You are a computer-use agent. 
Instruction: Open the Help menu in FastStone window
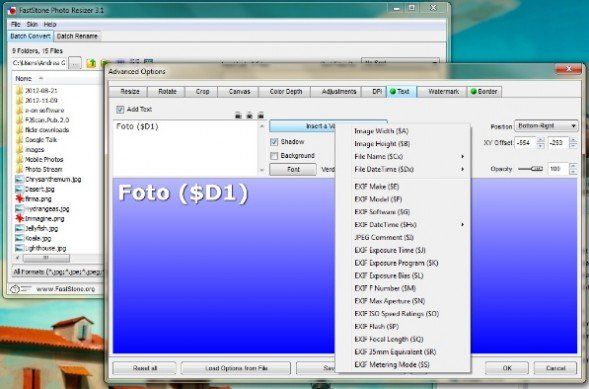[50, 24]
